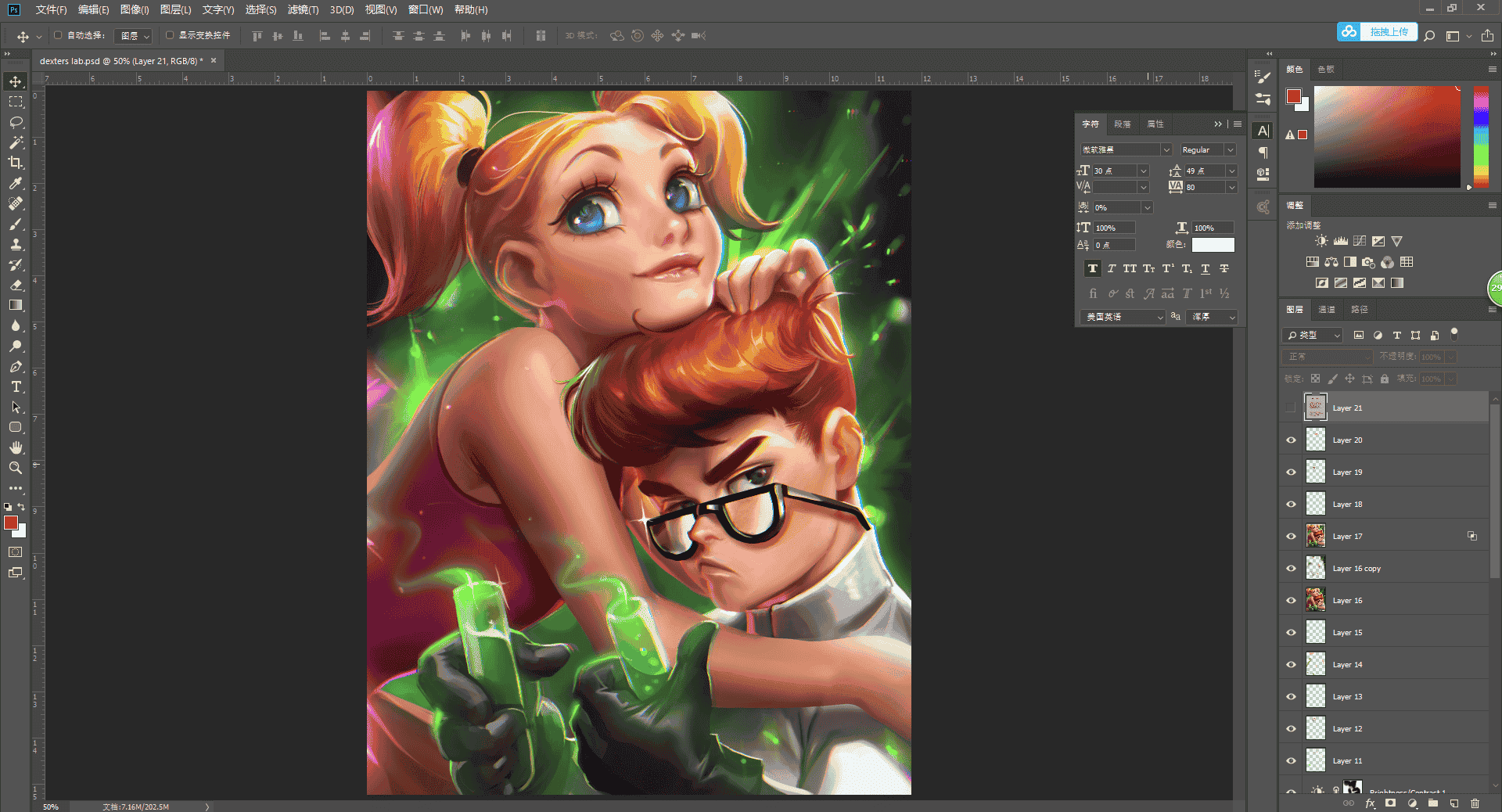This screenshot has height=812, width=1502.
Task: Select the Clone Stamp tool
Action: 16,244
